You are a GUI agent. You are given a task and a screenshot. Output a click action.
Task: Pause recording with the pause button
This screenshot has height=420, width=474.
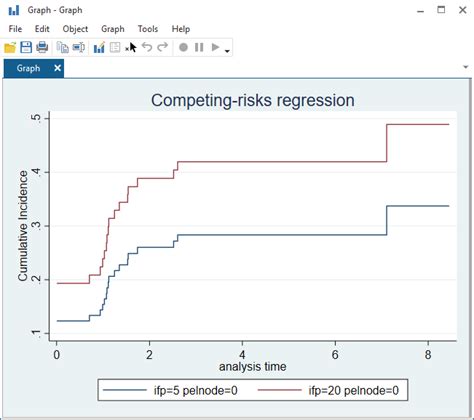pyautogui.click(x=199, y=47)
